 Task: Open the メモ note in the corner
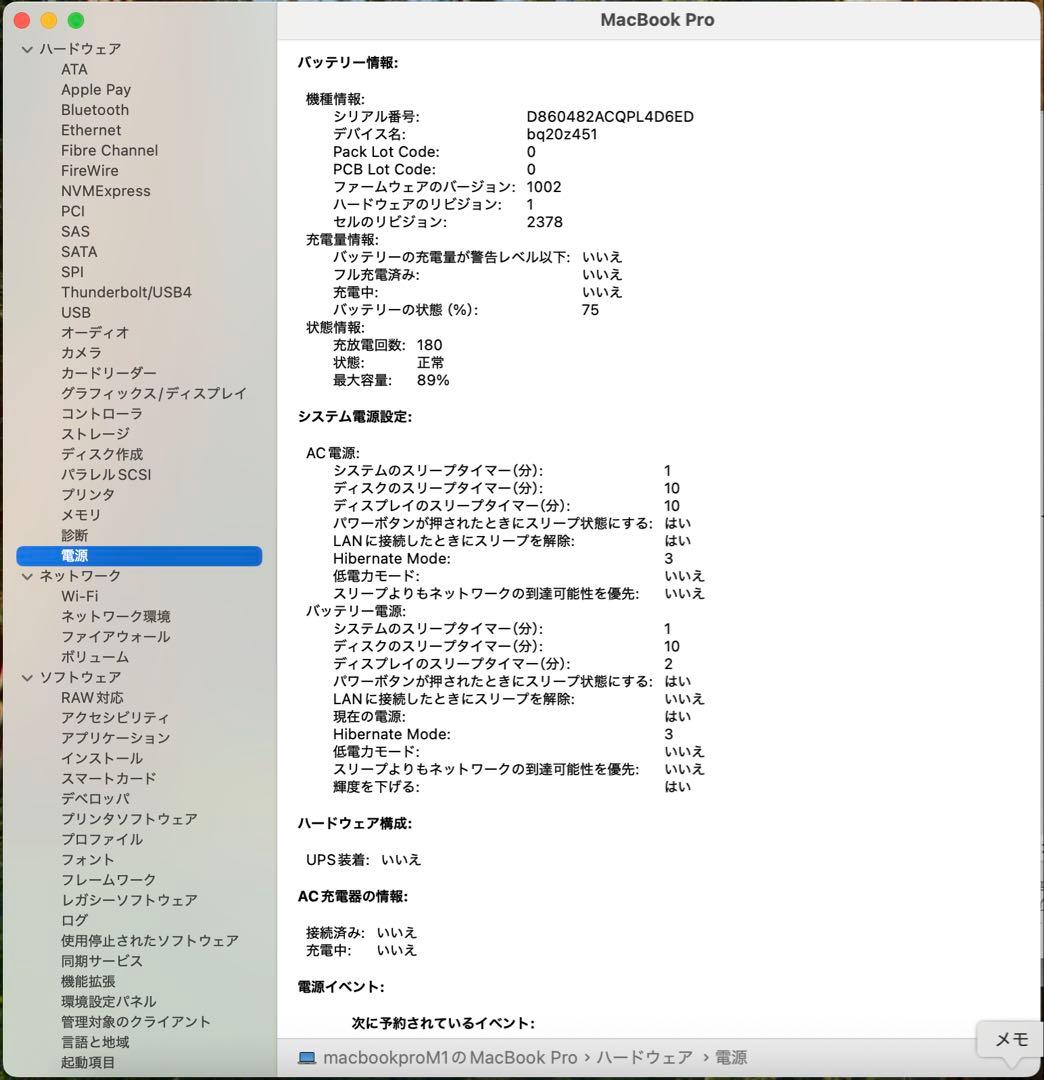click(x=1009, y=1040)
